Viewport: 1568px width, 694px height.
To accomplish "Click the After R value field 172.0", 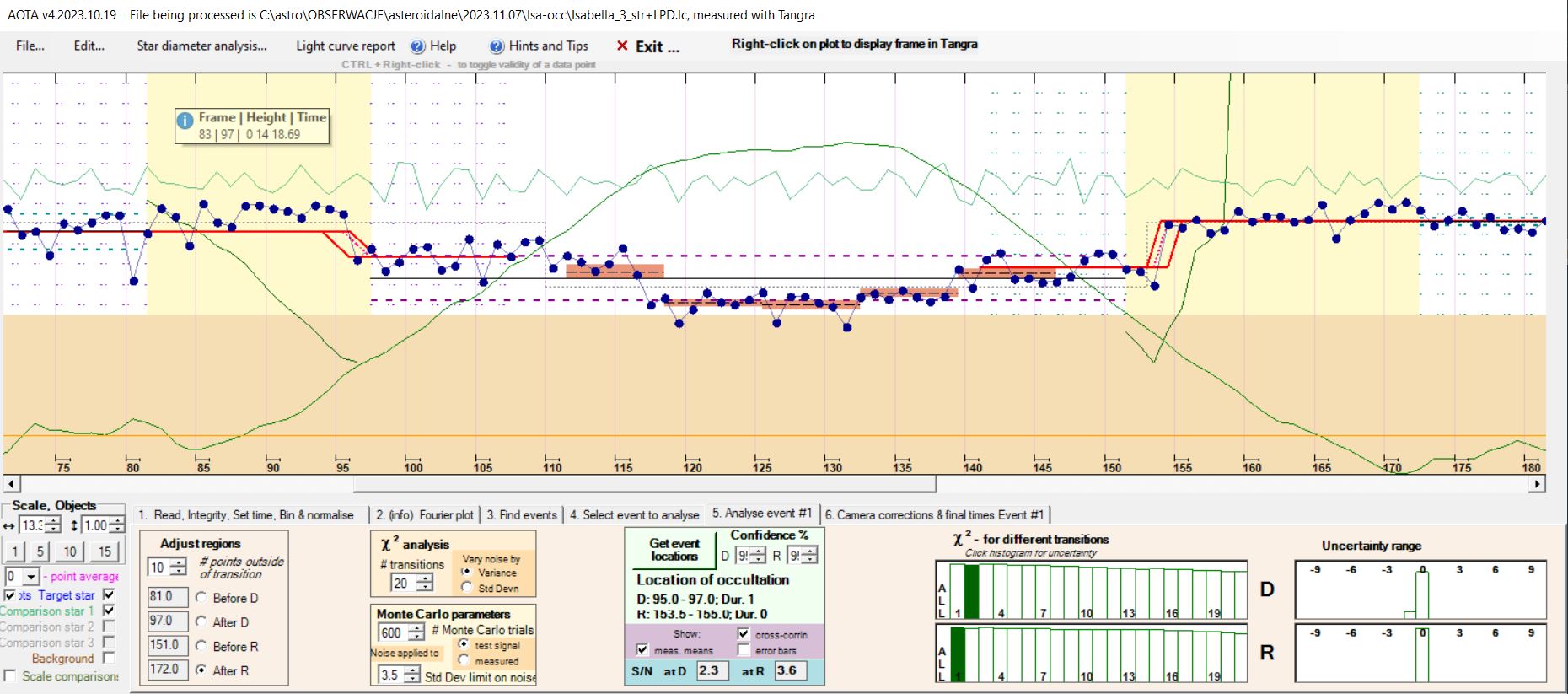I will 168,670.
